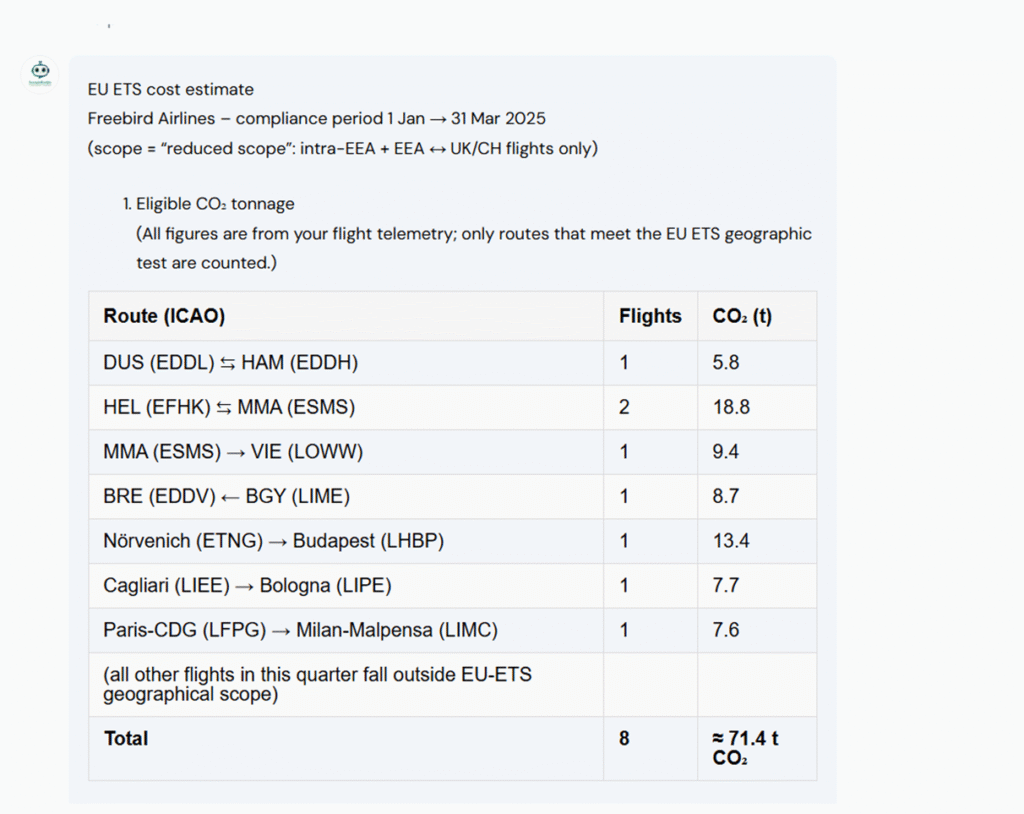Click the CO₂ value 8.7
Screen dimensions: 1024x814
[726, 496]
